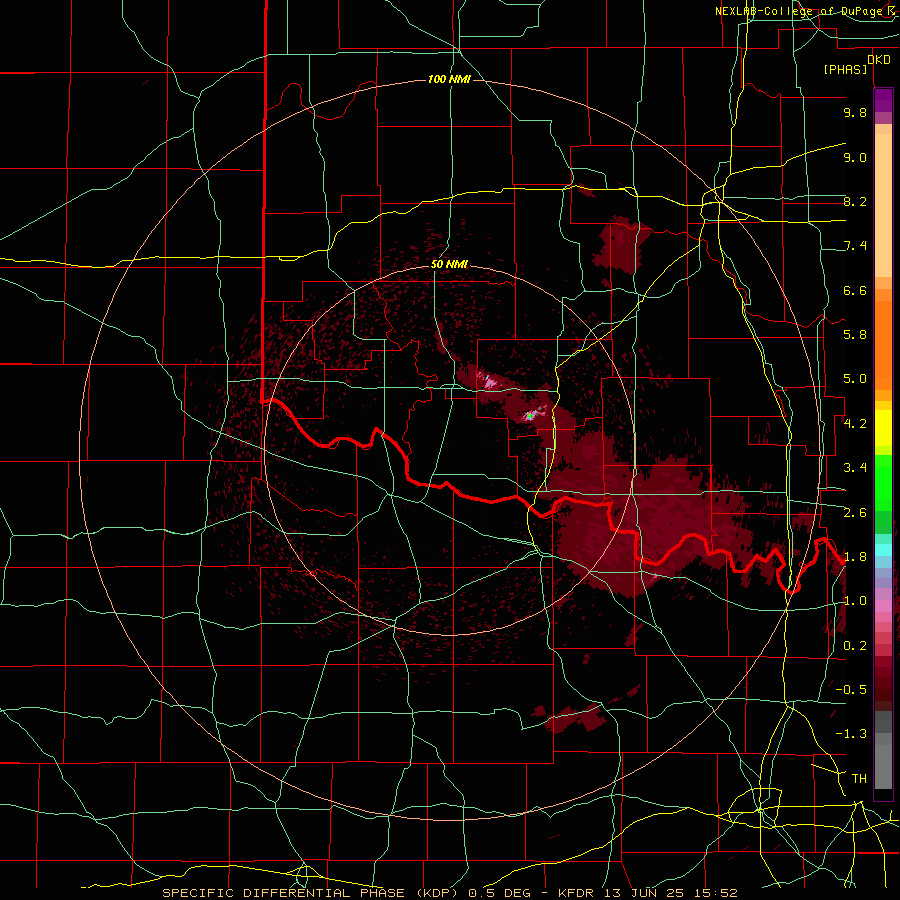This screenshot has height=900, width=900.
Task: Select the orange color bar segment
Action: [883, 346]
